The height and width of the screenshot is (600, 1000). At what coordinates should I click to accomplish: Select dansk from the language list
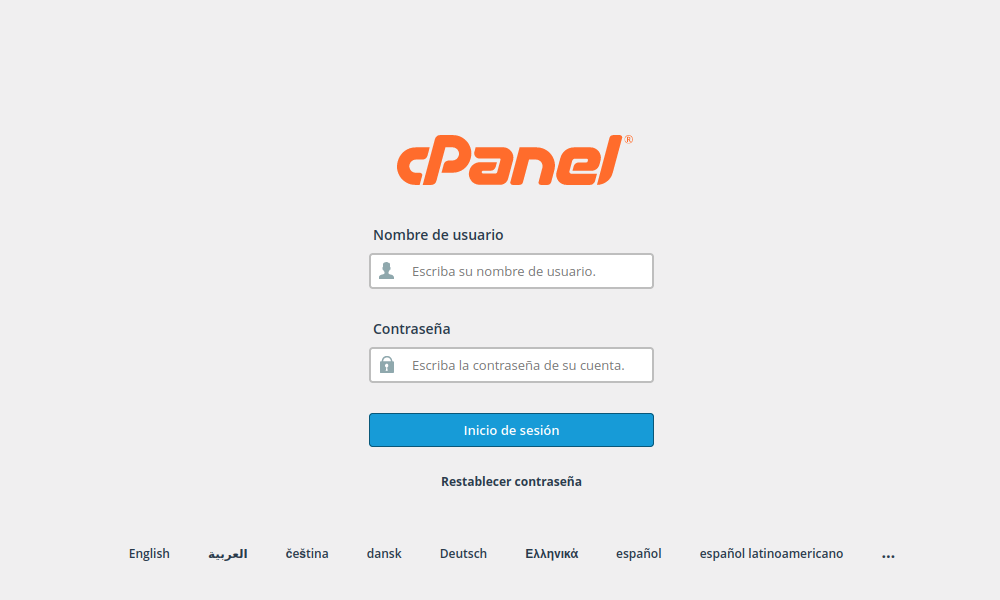click(x=384, y=553)
